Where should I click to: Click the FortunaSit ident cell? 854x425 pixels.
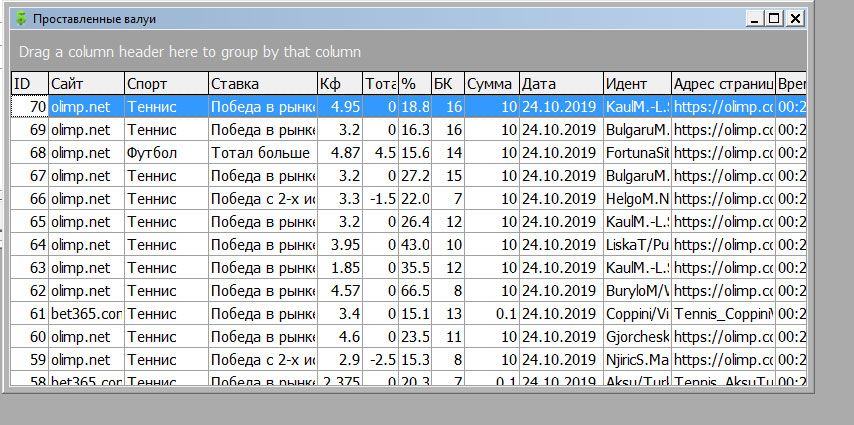click(x=636, y=153)
